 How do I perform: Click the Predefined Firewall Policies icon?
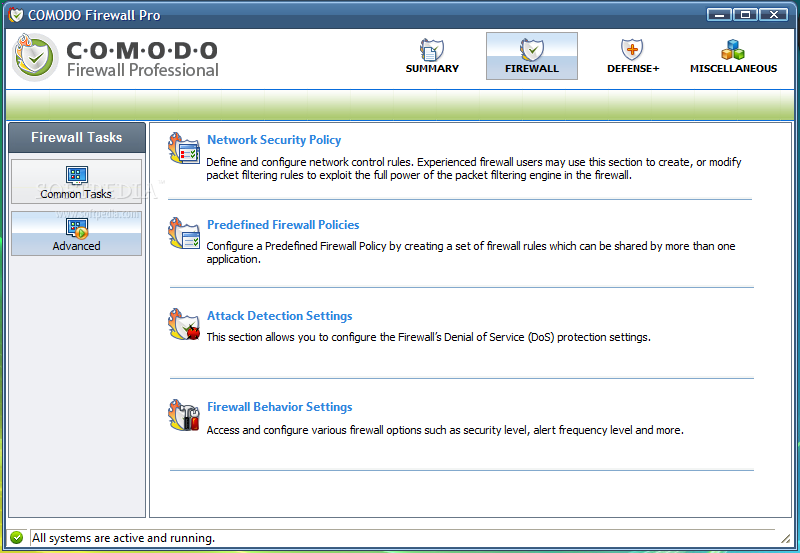click(x=184, y=233)
